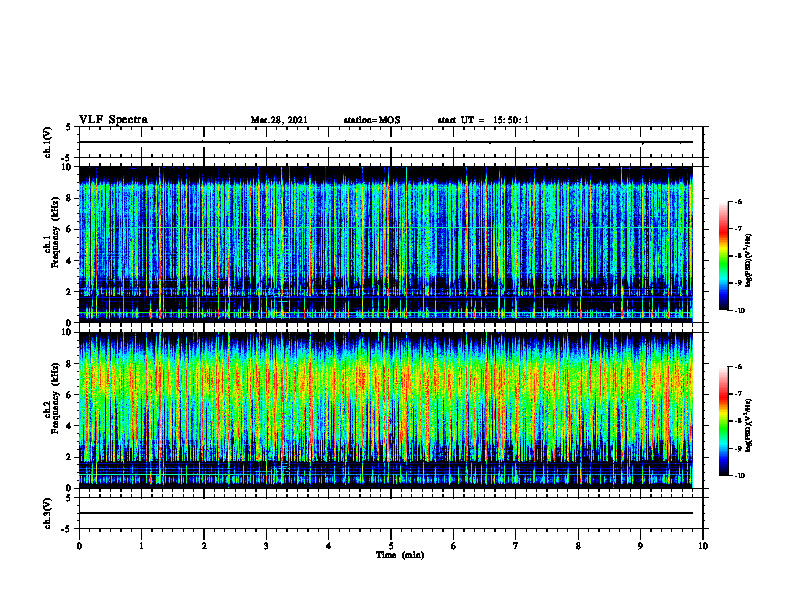Click the time axis tick label "10"
Image resolution: width=792 pixels, height=612 pixels.
click(703, 546)
